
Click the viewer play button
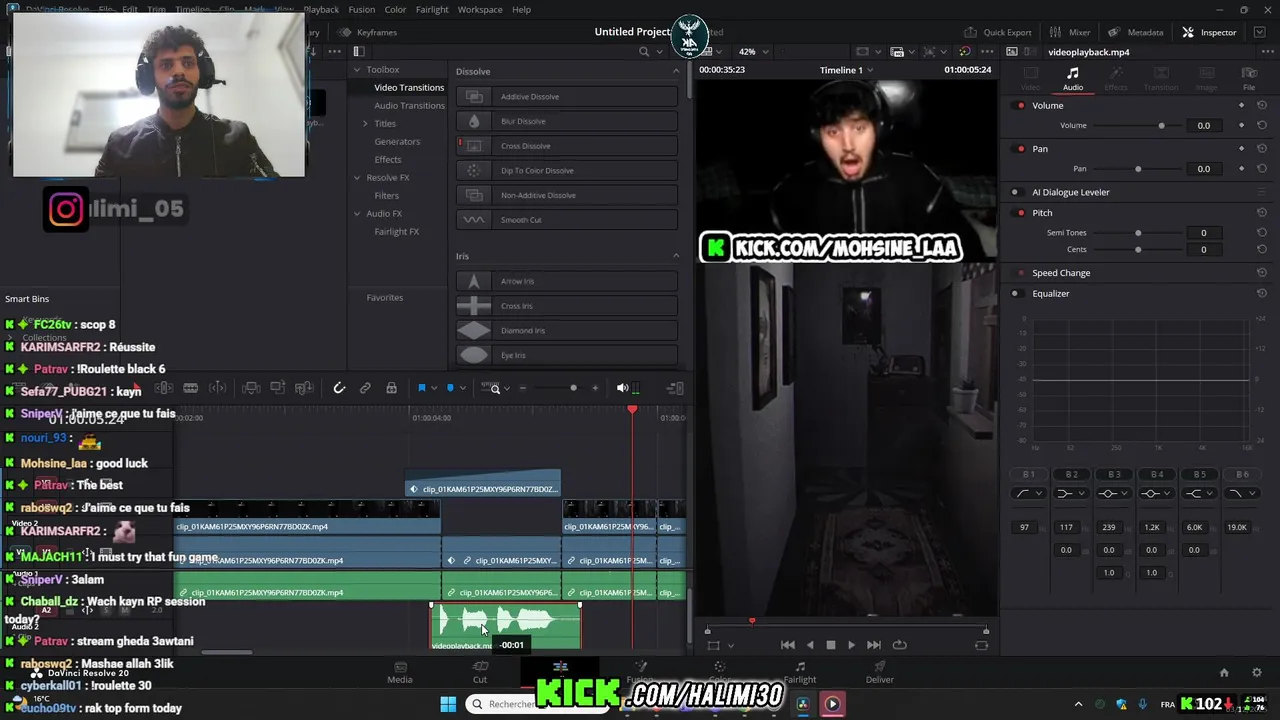pyautogui.click(x=851, y=645)
